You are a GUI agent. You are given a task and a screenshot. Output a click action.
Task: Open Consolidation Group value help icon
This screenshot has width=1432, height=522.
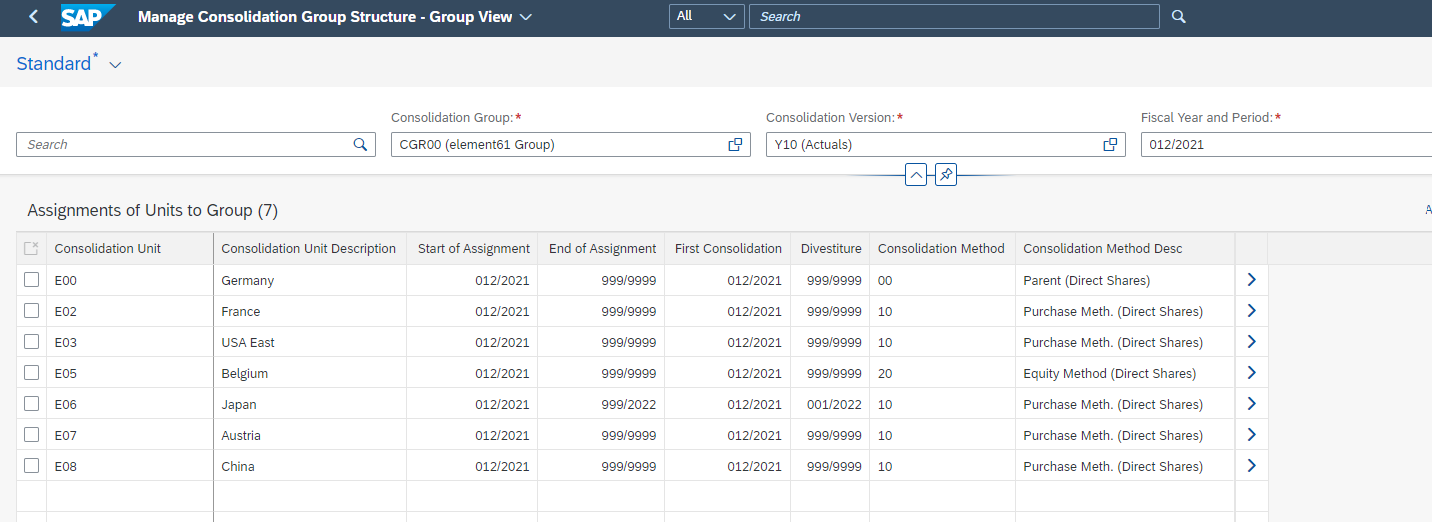(735, 145)
